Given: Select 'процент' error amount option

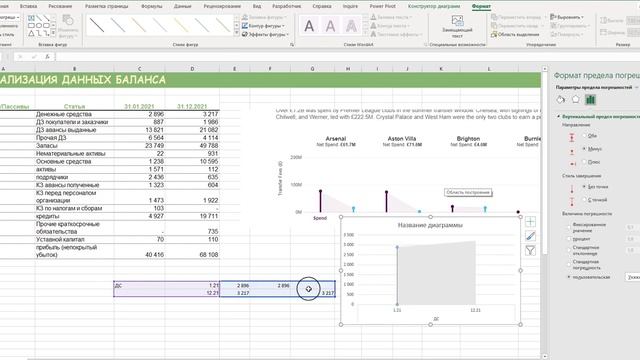Looking at the screenshot, I should tap(569, 239).
